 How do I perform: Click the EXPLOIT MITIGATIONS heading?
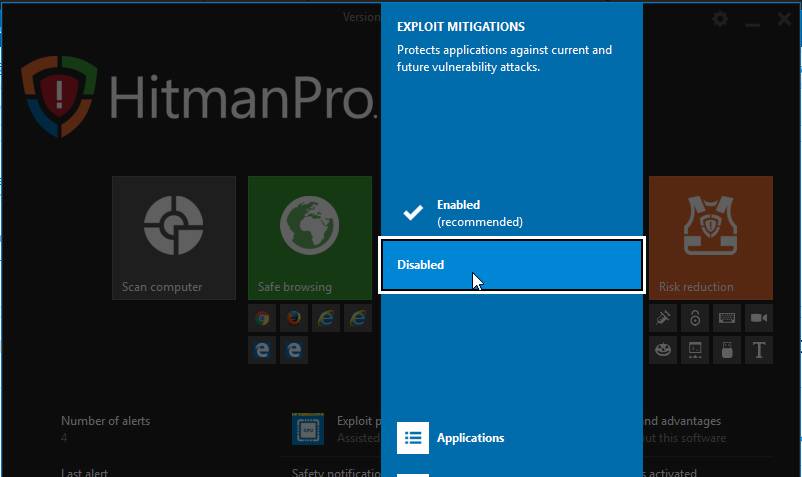click(x=461, y=27)
